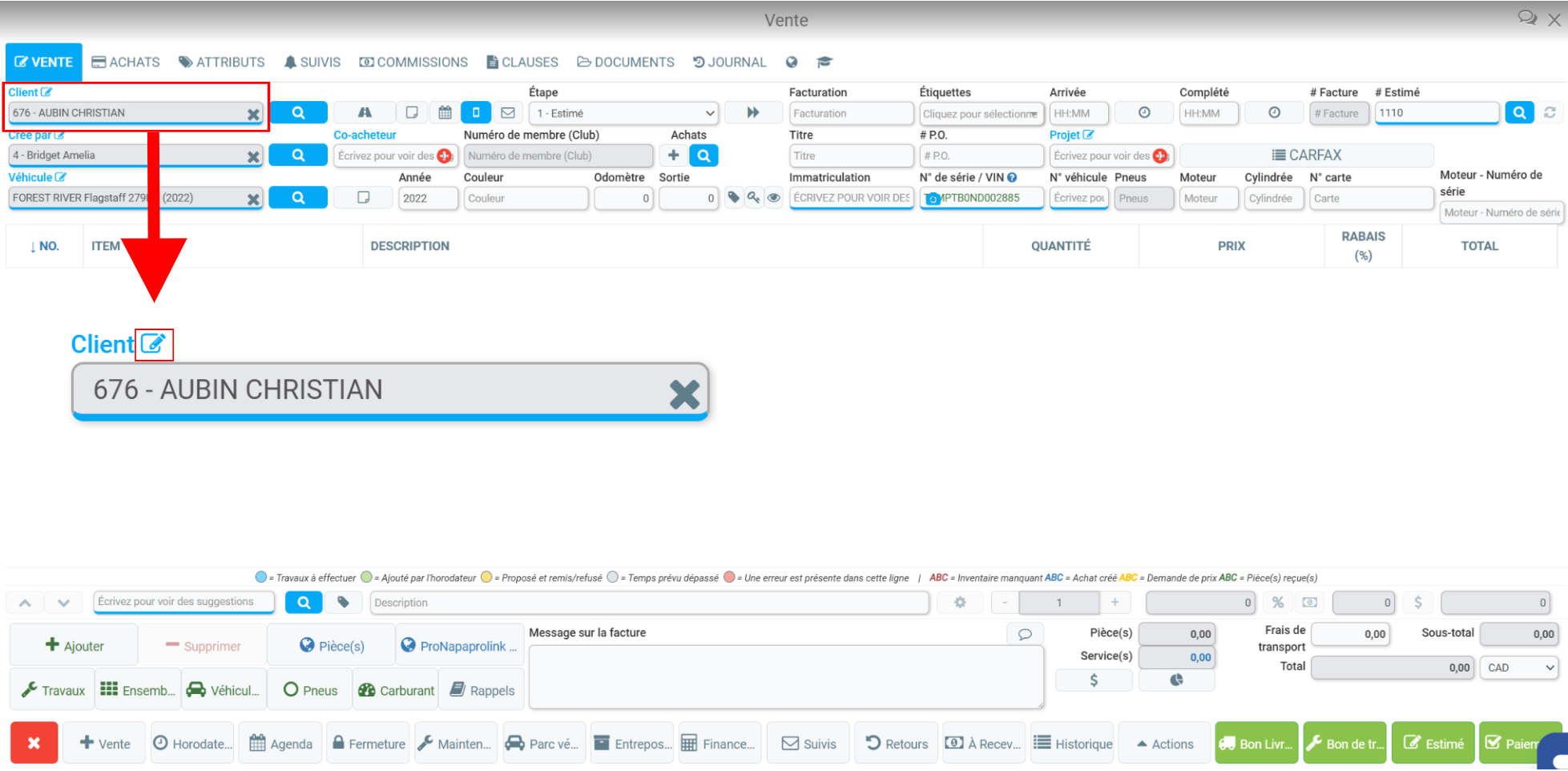
Task: Switch to the ATTRIBUTS tab
Action: (x=221, y=62)
